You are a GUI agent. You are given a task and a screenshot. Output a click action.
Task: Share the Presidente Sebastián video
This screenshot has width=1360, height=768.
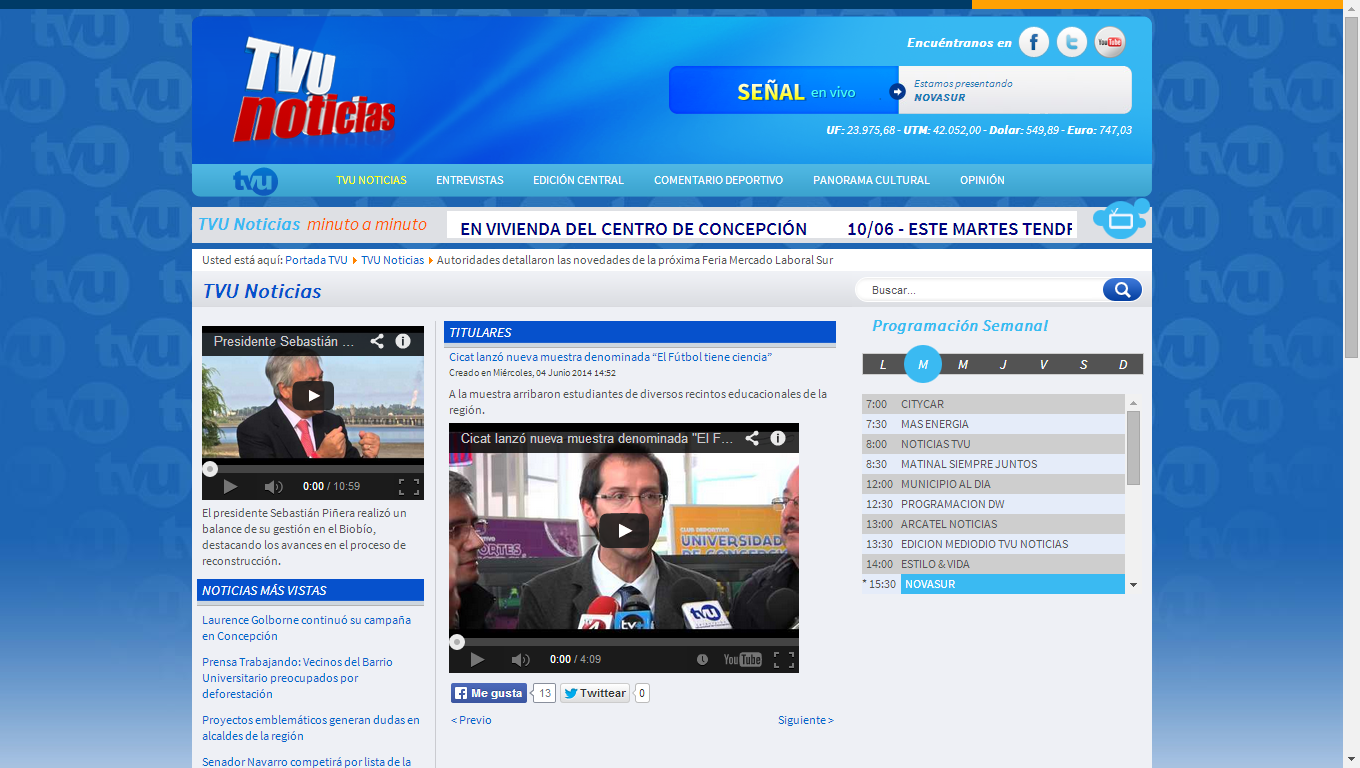[377, 341]
